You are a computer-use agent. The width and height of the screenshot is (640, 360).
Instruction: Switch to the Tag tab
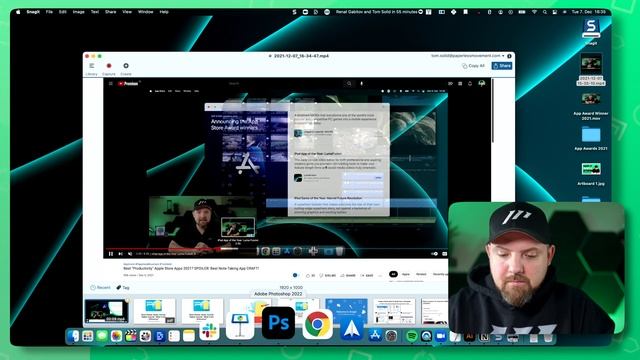coord(123,287)
